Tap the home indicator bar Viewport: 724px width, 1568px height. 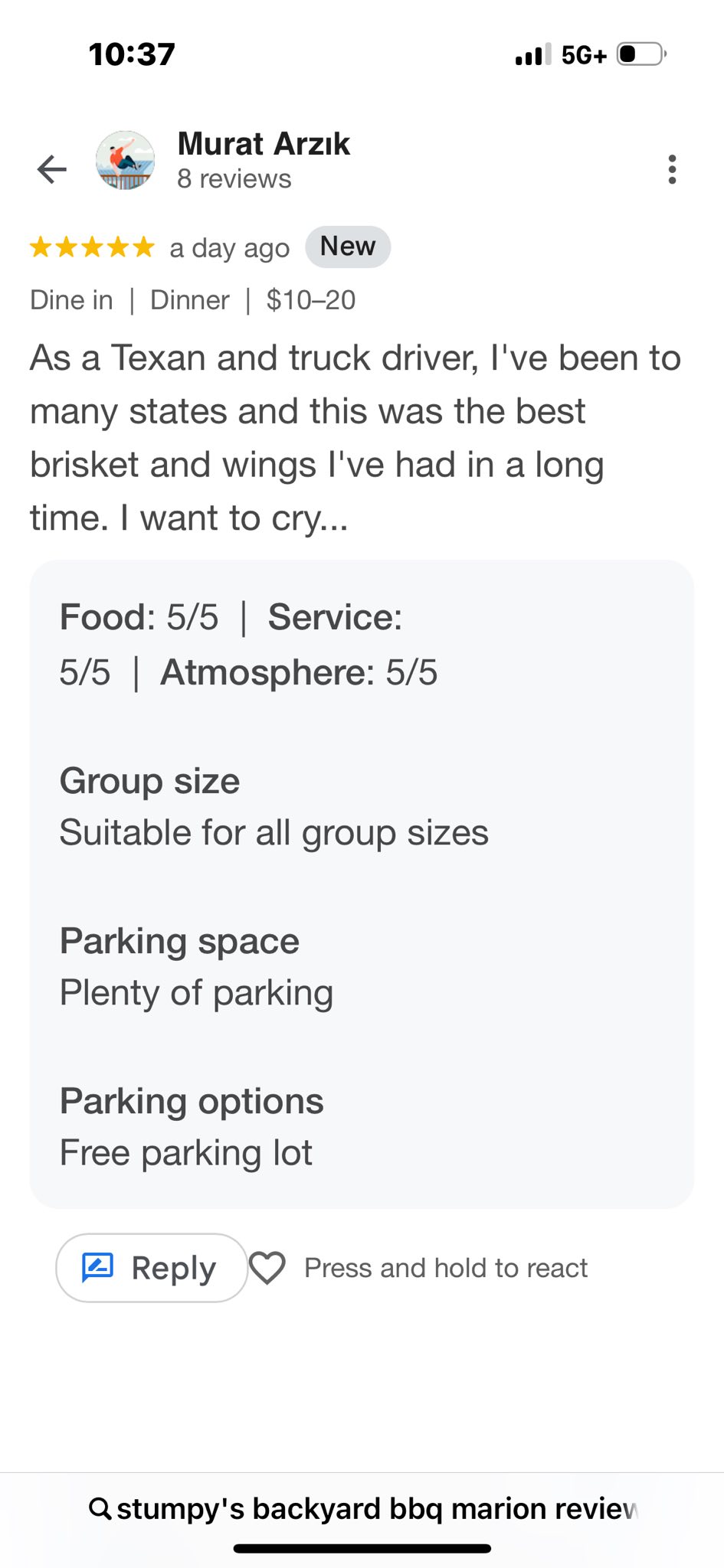[x=362, y=1548]
